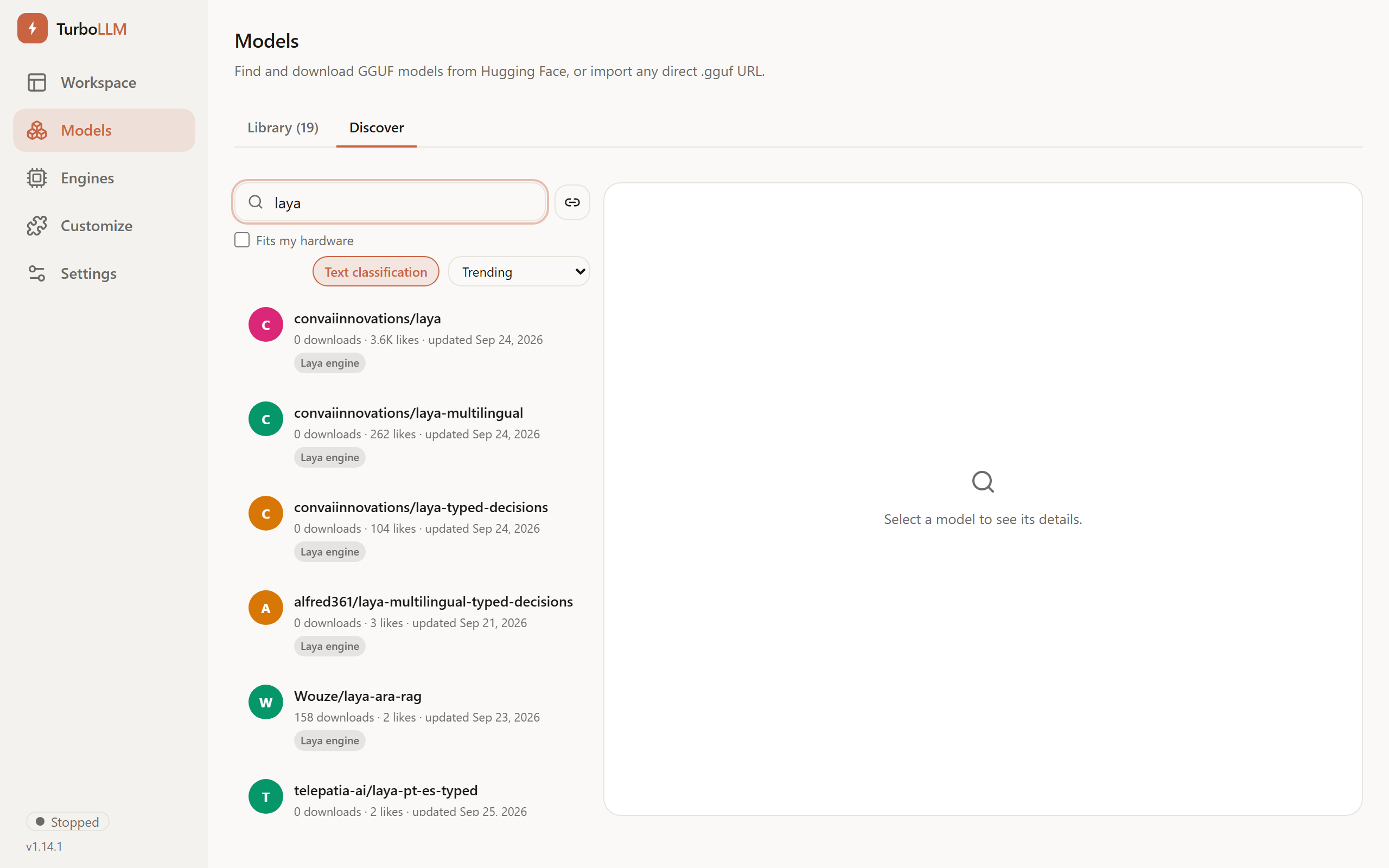Click the A avatar for alfred361 model

(266, 608)
